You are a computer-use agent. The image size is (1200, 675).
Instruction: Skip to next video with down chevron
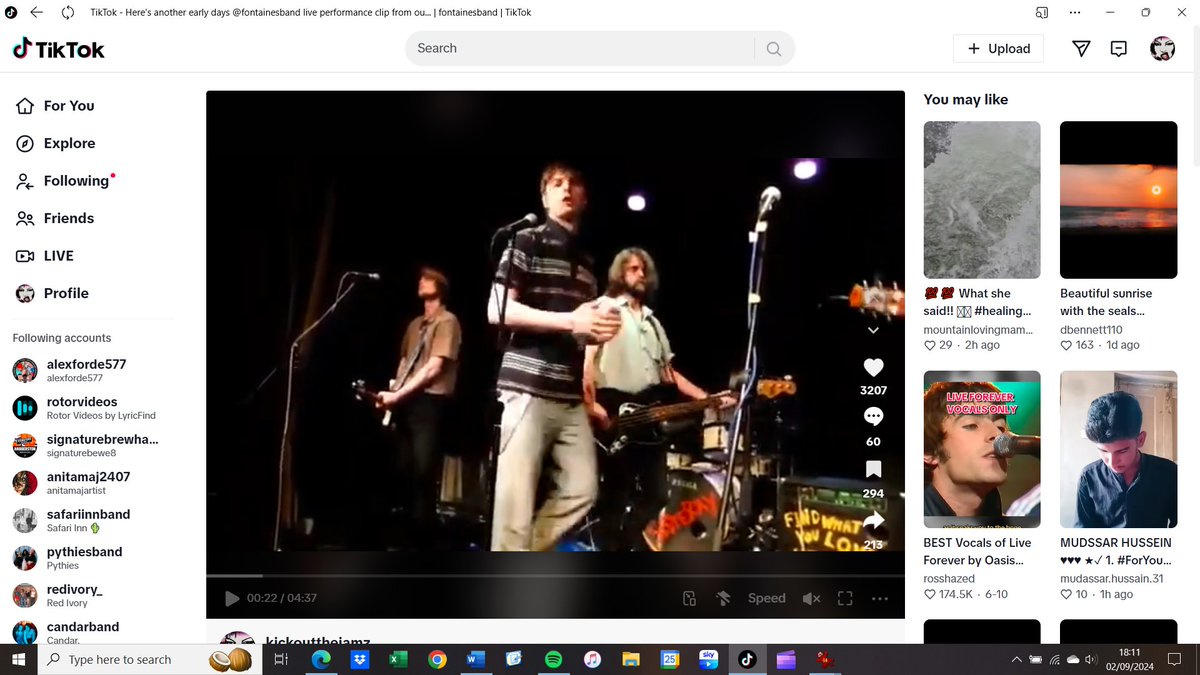click(873, 330)
